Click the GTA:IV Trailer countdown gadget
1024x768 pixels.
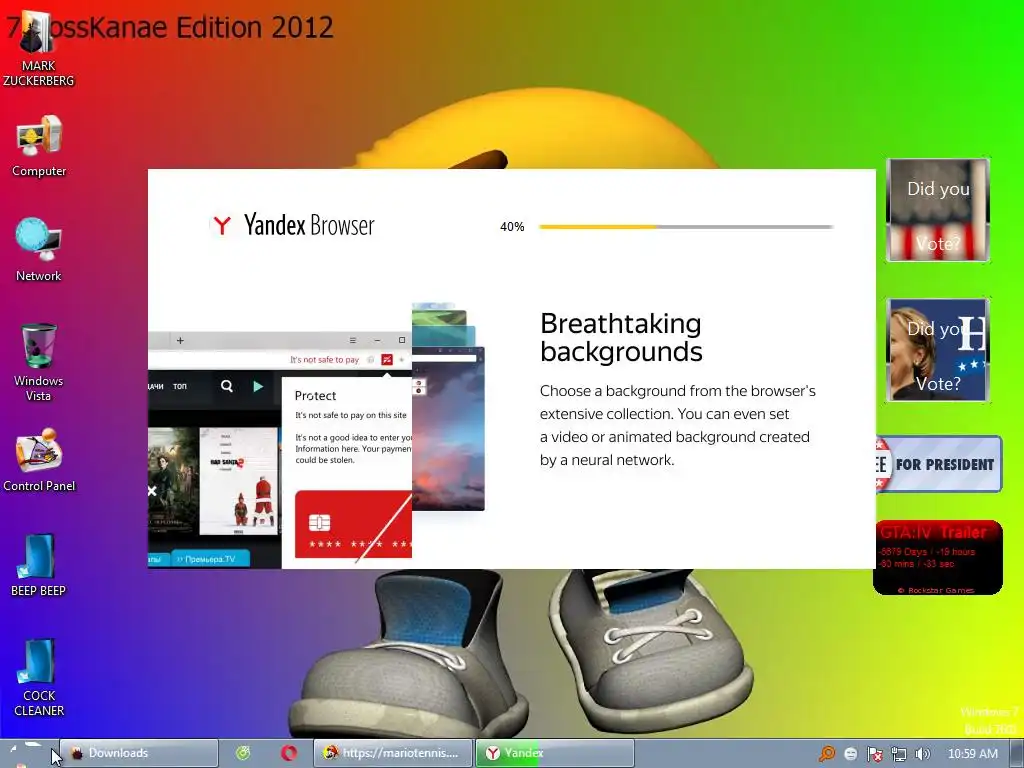pyautogui.click(x=938, y=558)
